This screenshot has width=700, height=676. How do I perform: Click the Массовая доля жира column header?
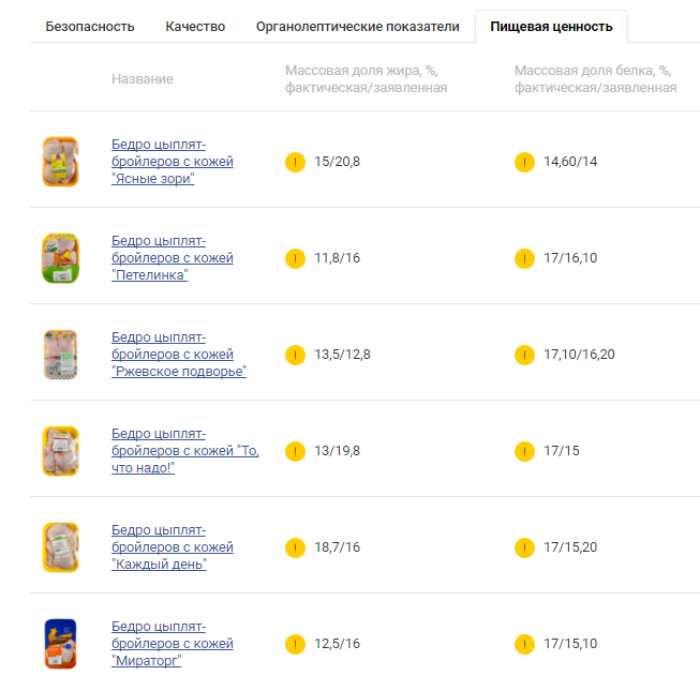click(x=366, y=79)
